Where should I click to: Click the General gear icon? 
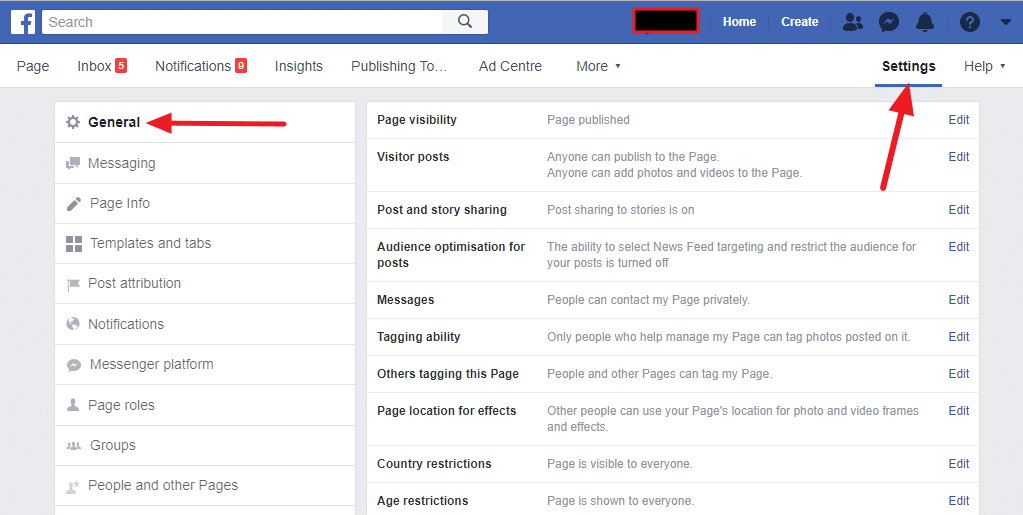pyautogui.click(x=73, y=122)
